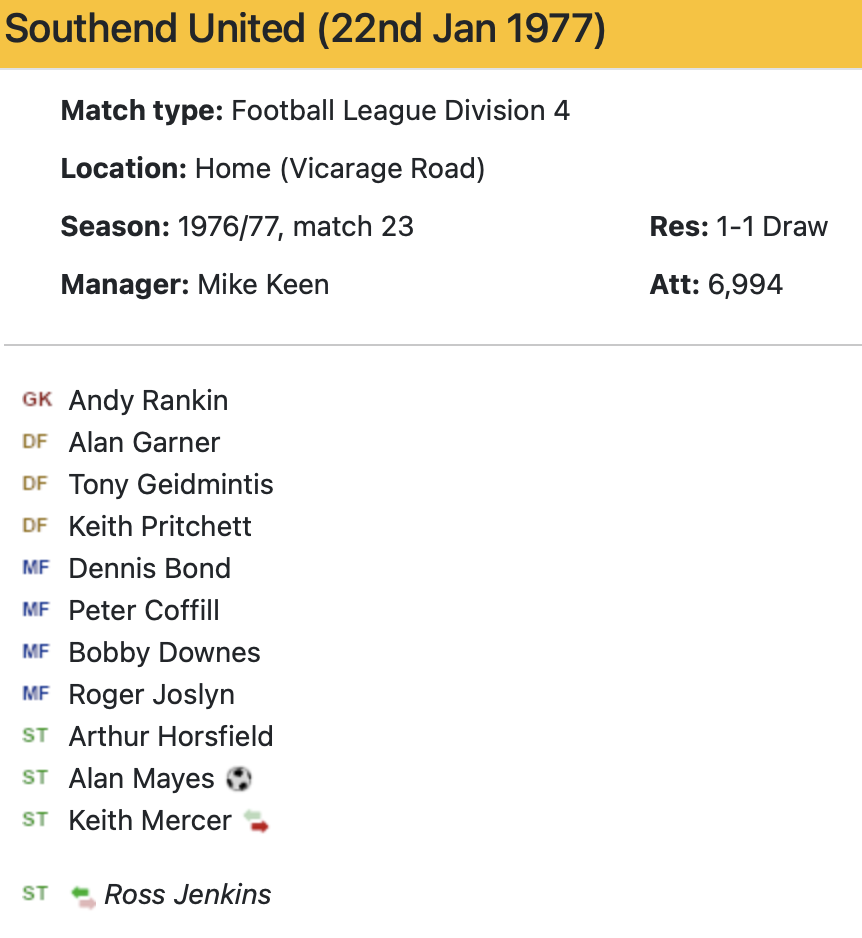
Task: Click substituted-on arrows icon before Ross Jenkins
Action: point(84,895)
